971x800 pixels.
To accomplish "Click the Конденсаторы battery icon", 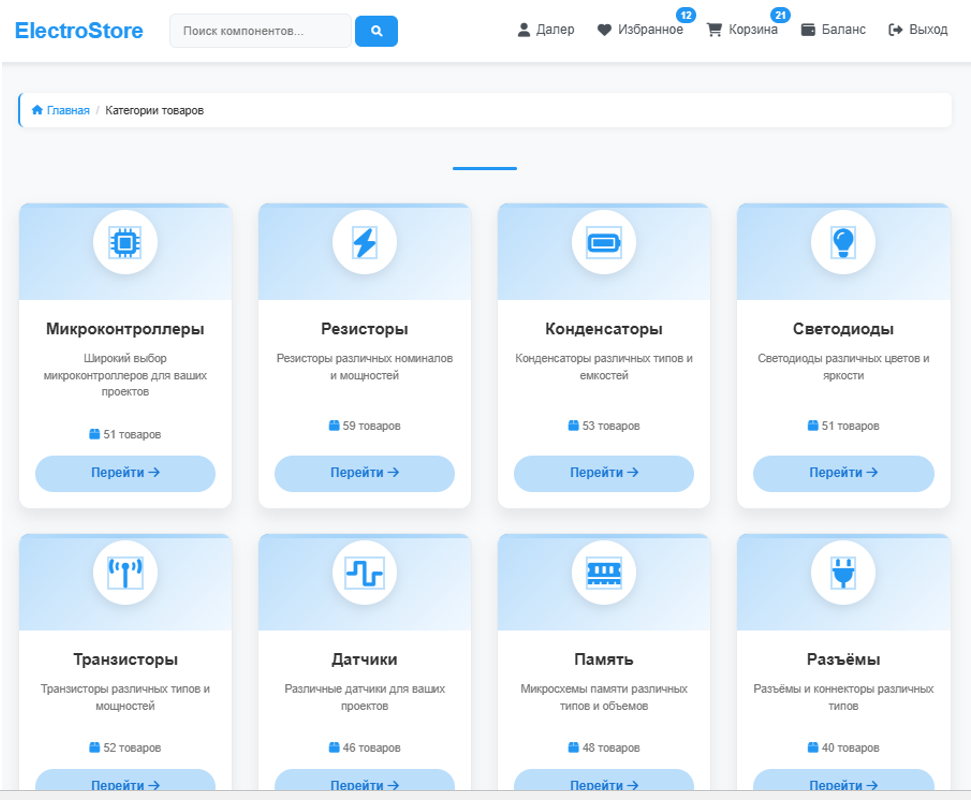I will (x=604, y=242).
